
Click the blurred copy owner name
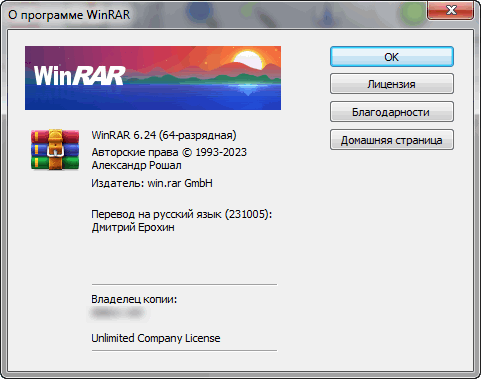tap(117, 313)
